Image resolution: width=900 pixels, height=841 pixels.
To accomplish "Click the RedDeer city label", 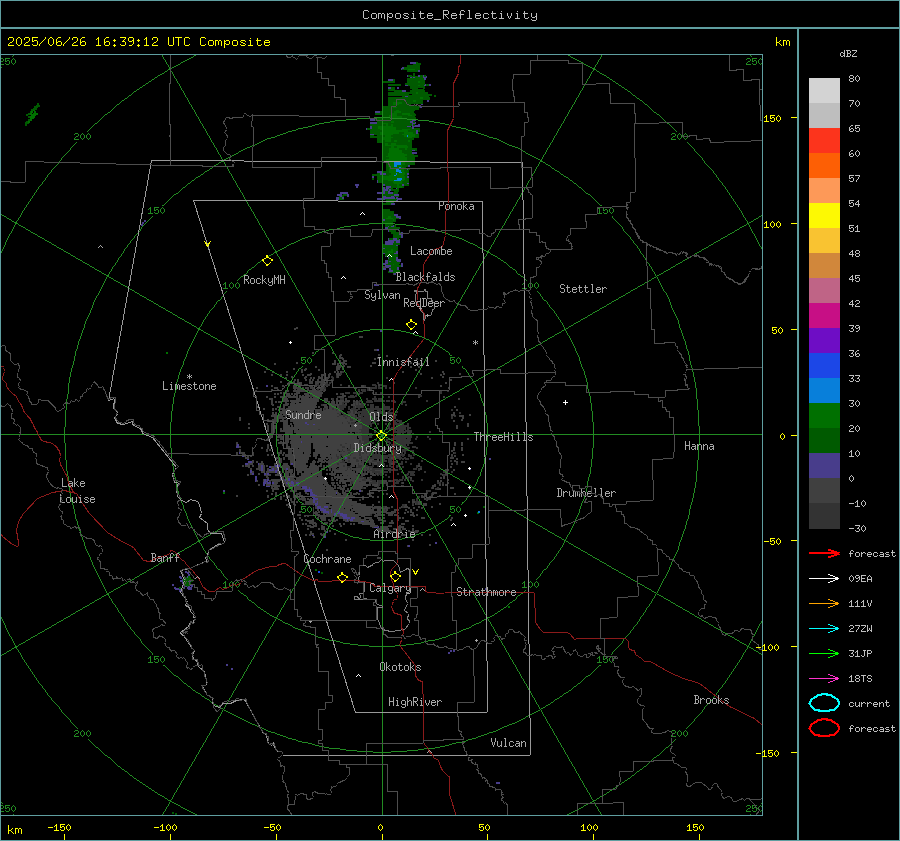I will [x=424, y=303].
